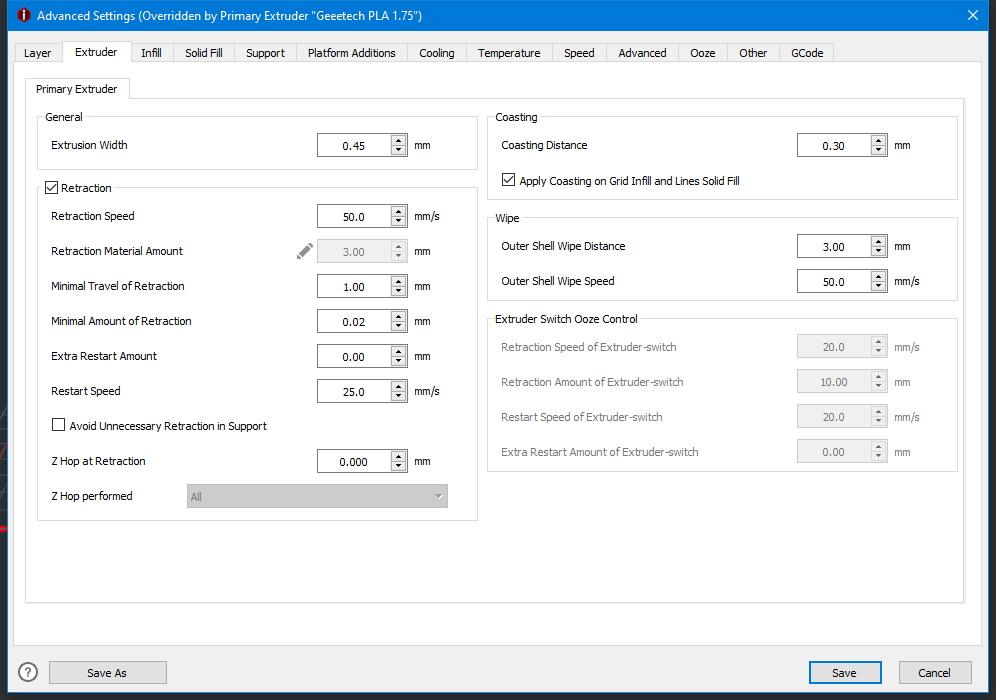Increase Z Hop at Retraction value
This screenshot has height=700, width=996.
pos(399,456)
